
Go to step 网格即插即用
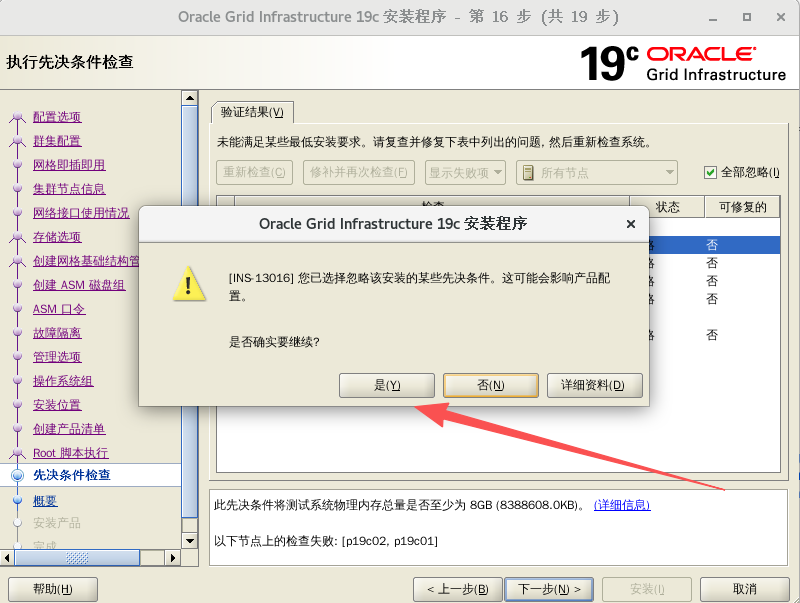point(69,165)
